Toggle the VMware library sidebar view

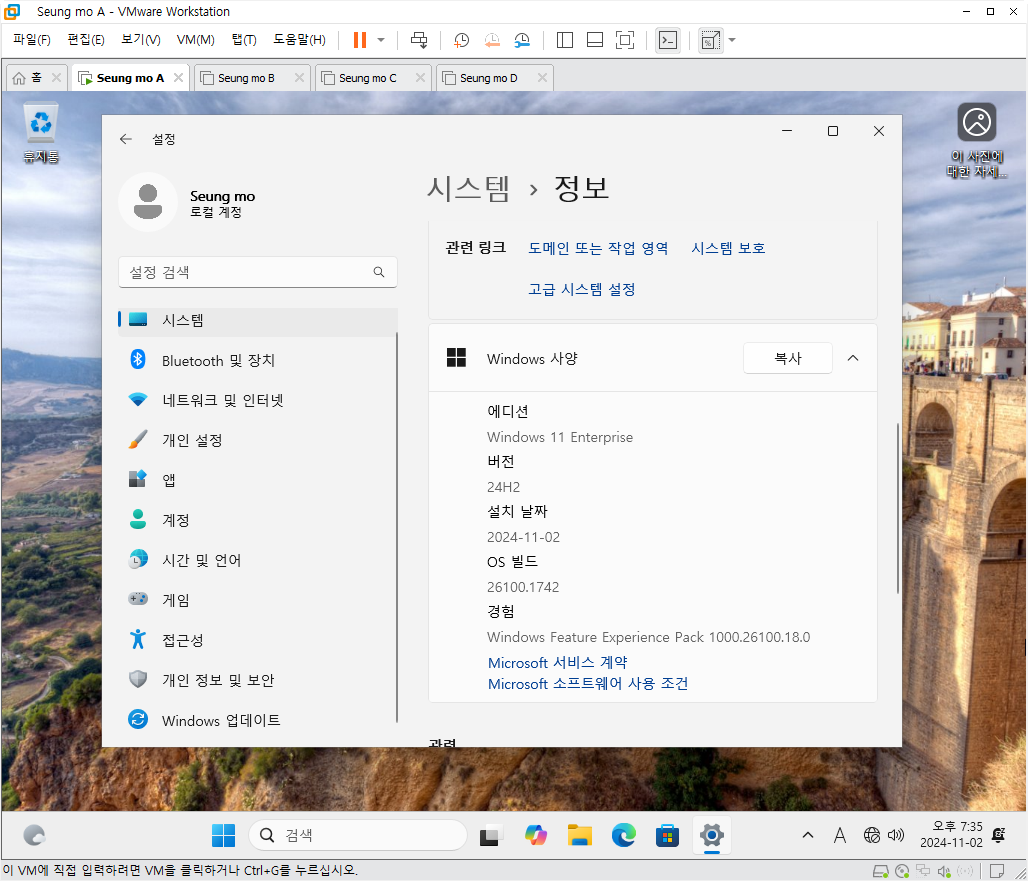564,40
